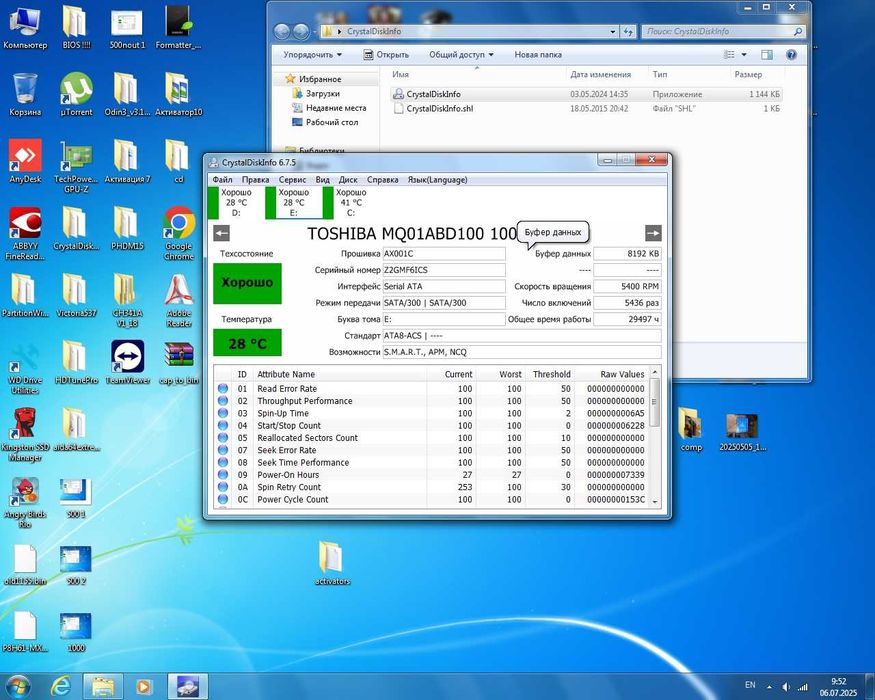Image resolution: width=875 pixels, height=700 pixels.
Task: Open the Справка menu in CrystalDiskInfo
Action: tap(383, 180)
